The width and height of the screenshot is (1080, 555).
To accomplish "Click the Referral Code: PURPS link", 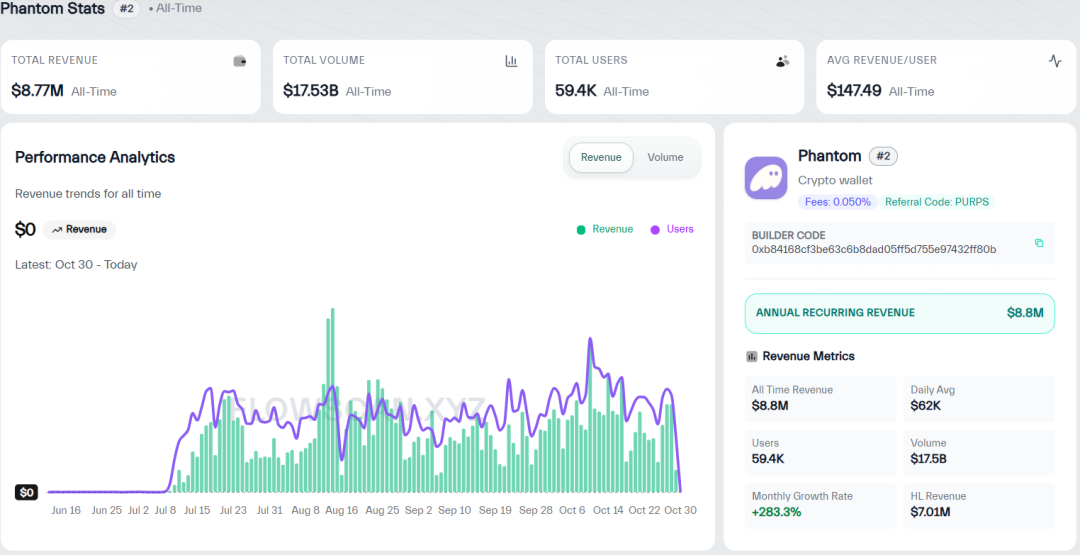I will coord(936,202).
